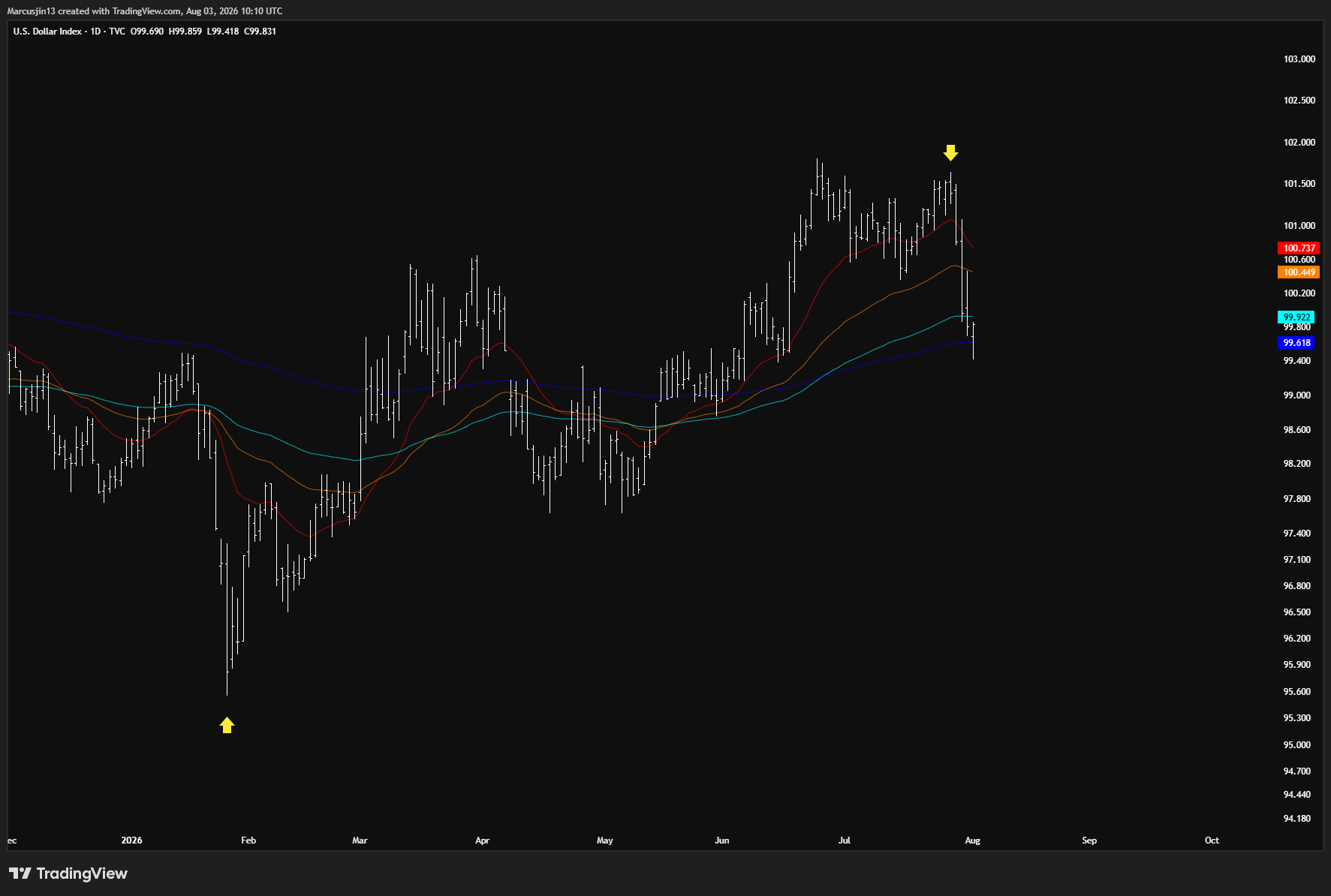Click the Jun label on time axis
Viewport: 1331px width, 896px height.
[721, 840]
